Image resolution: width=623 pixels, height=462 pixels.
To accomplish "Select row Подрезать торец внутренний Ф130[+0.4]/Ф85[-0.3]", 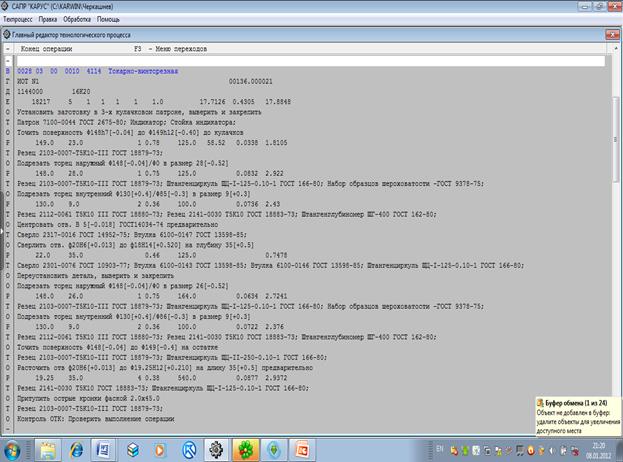I will tap(134, 194).
